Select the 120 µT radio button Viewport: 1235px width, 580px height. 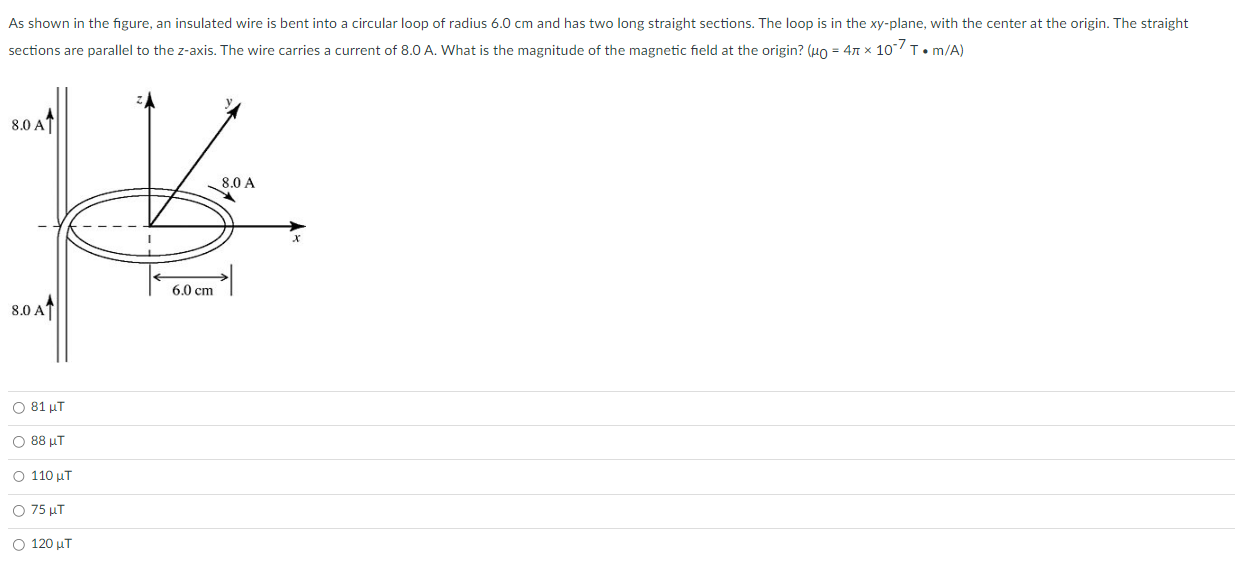(x=18, y=545)
